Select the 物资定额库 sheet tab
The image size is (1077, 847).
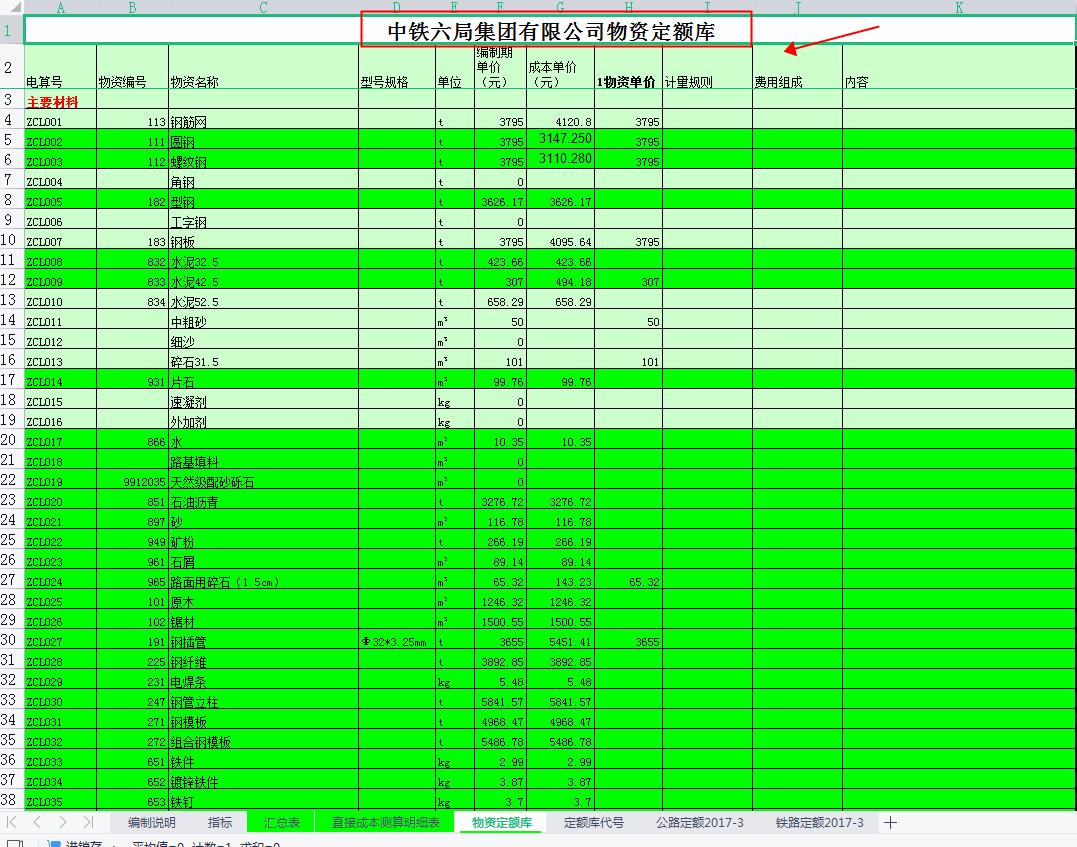pyautogui.click(x=502, y=822)
